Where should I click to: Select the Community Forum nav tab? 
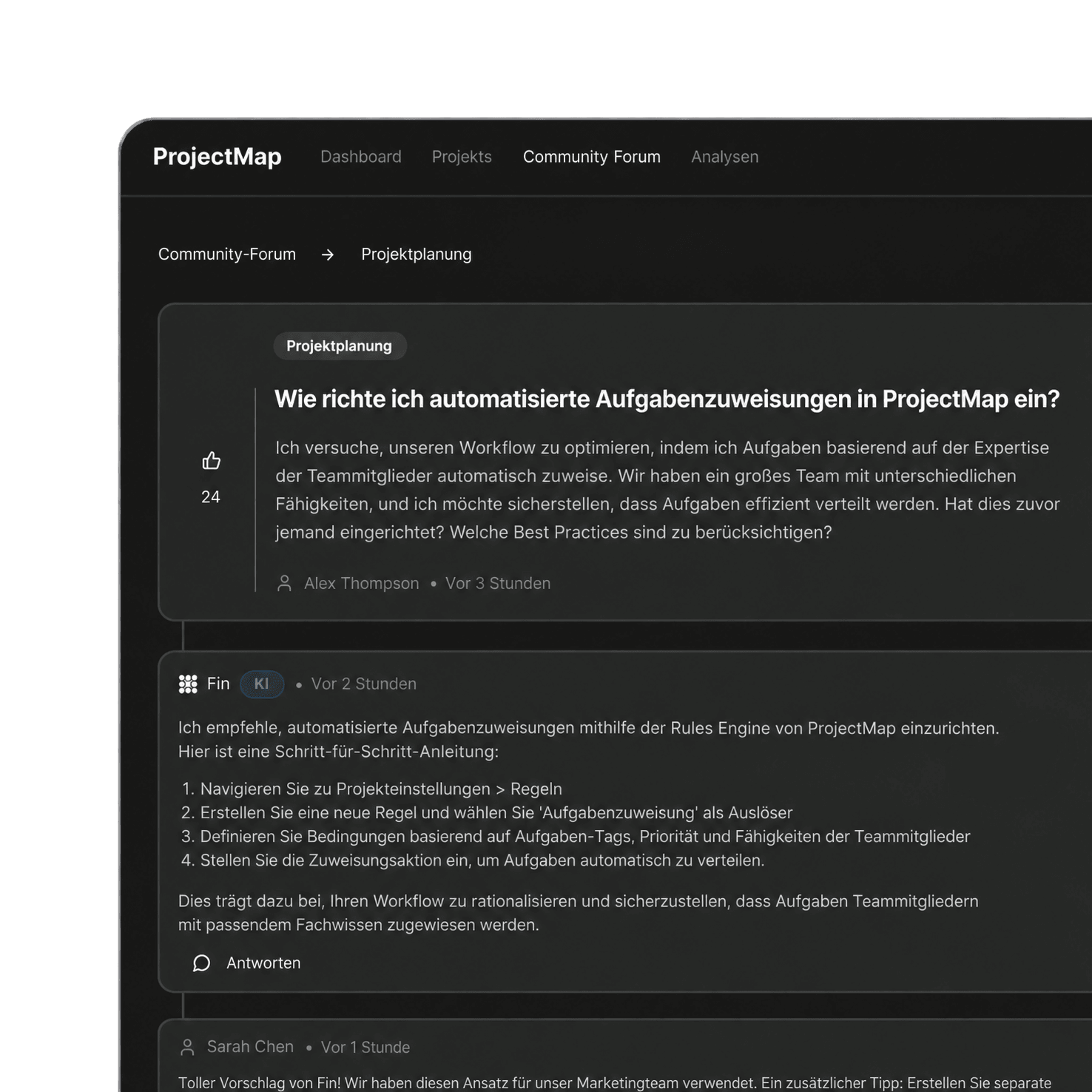pyautogui.click(x=592, y=157)
